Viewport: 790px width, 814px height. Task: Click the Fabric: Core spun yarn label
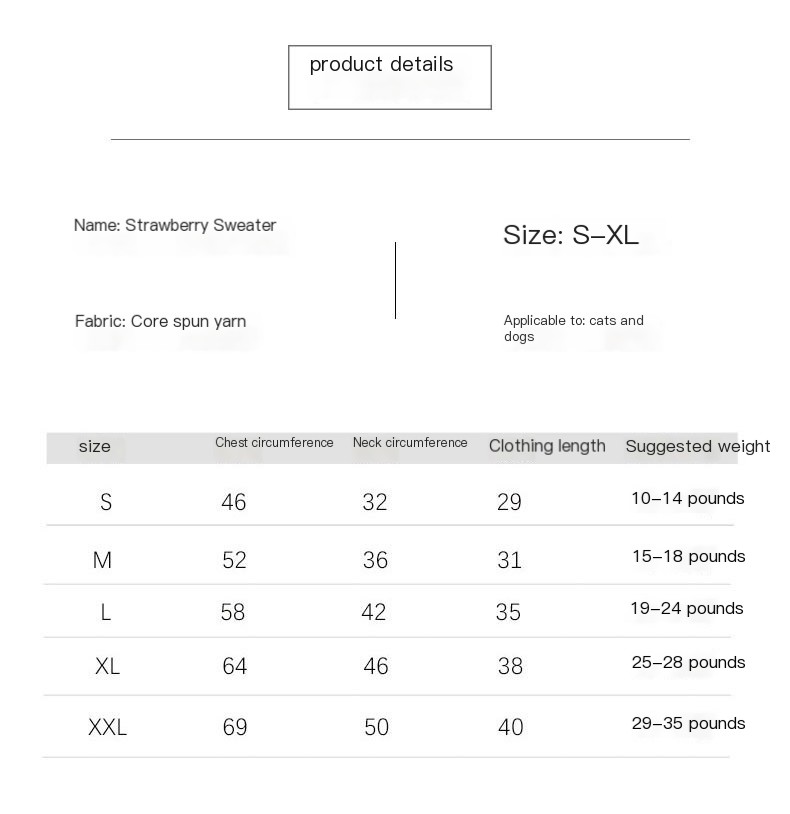click(160, 321)
